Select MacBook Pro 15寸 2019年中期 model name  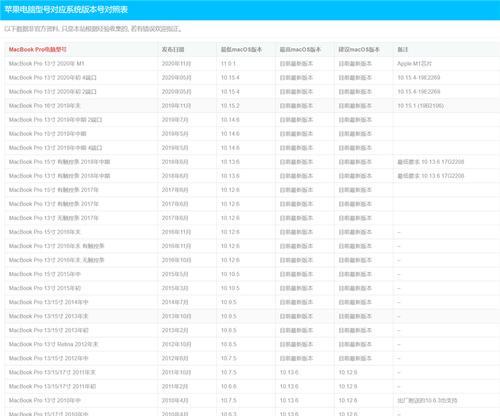pyautogui.click(x=47, y=133)
